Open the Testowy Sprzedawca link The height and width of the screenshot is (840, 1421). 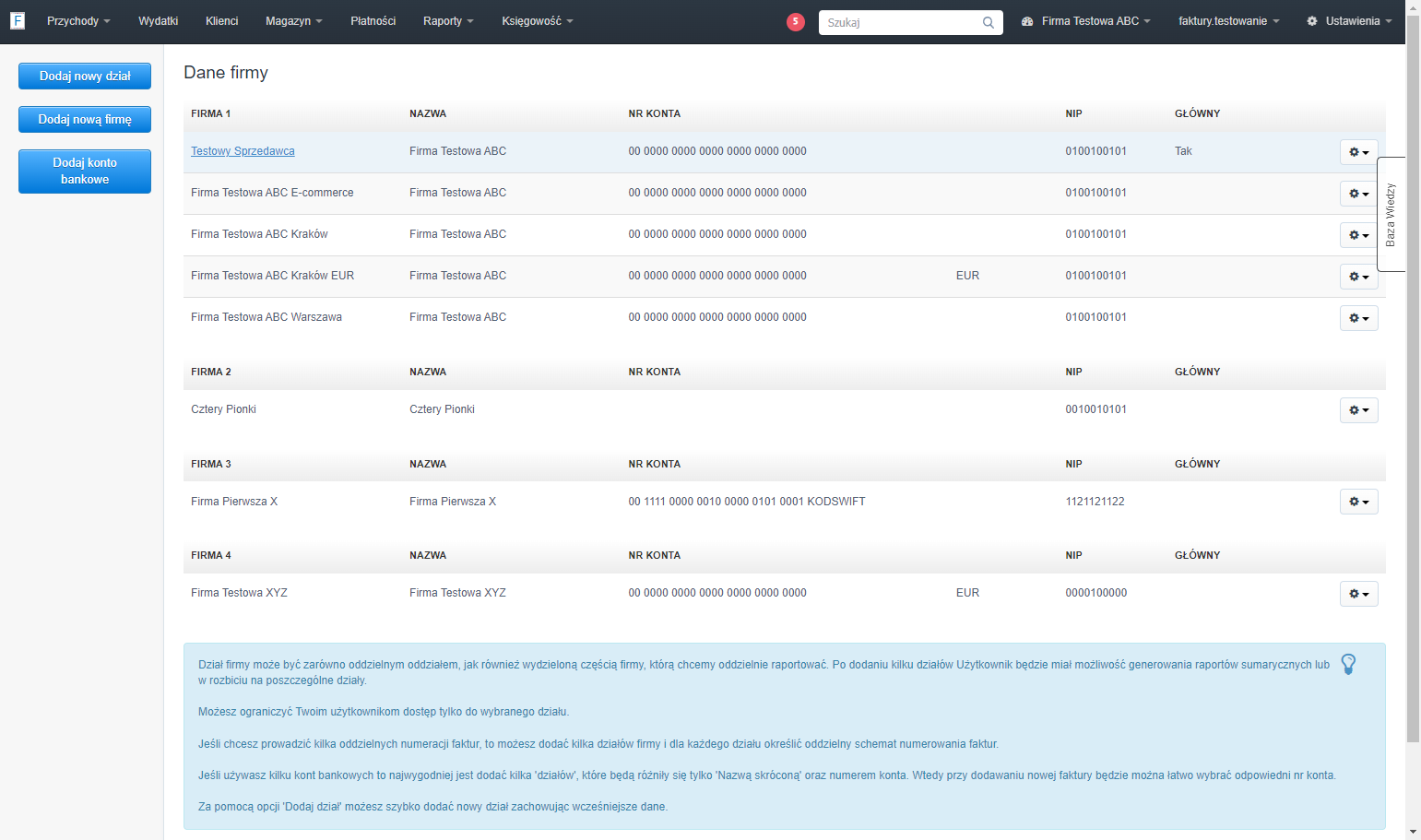(x=243, y=151)
